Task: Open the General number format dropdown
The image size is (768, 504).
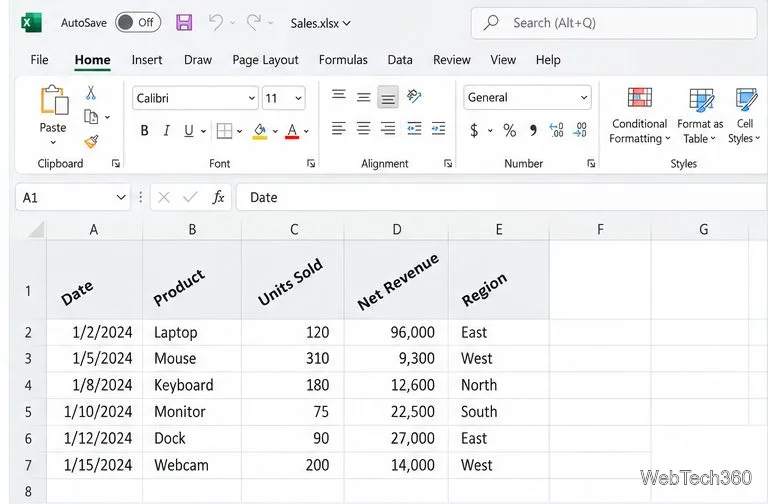Action: [x=527, y=97]
